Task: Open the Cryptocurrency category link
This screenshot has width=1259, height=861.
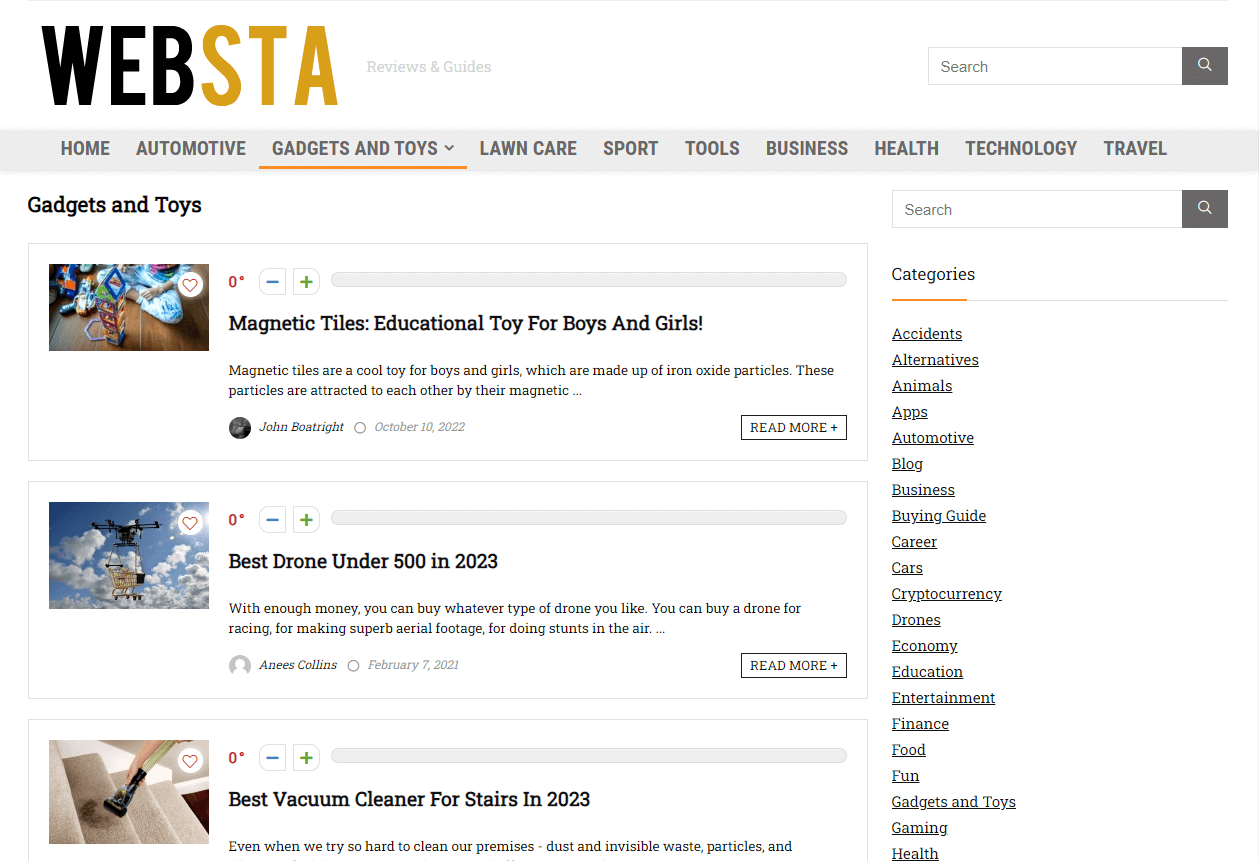Action: tap(946, 594)
